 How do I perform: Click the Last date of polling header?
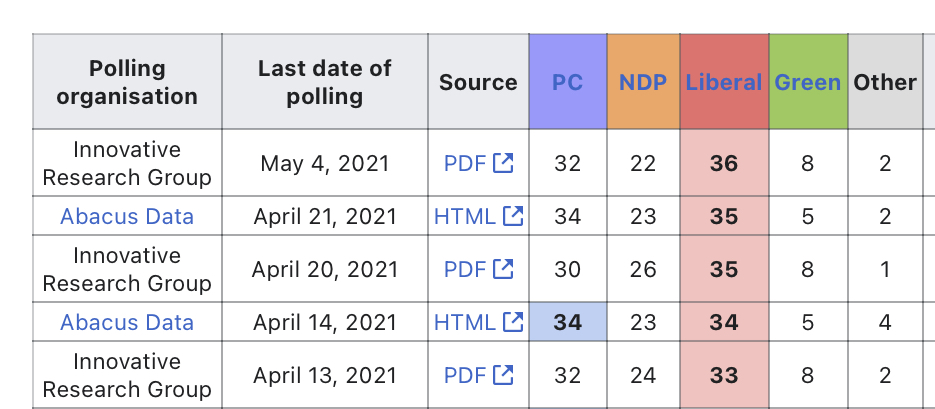click(x=325, y=82)
